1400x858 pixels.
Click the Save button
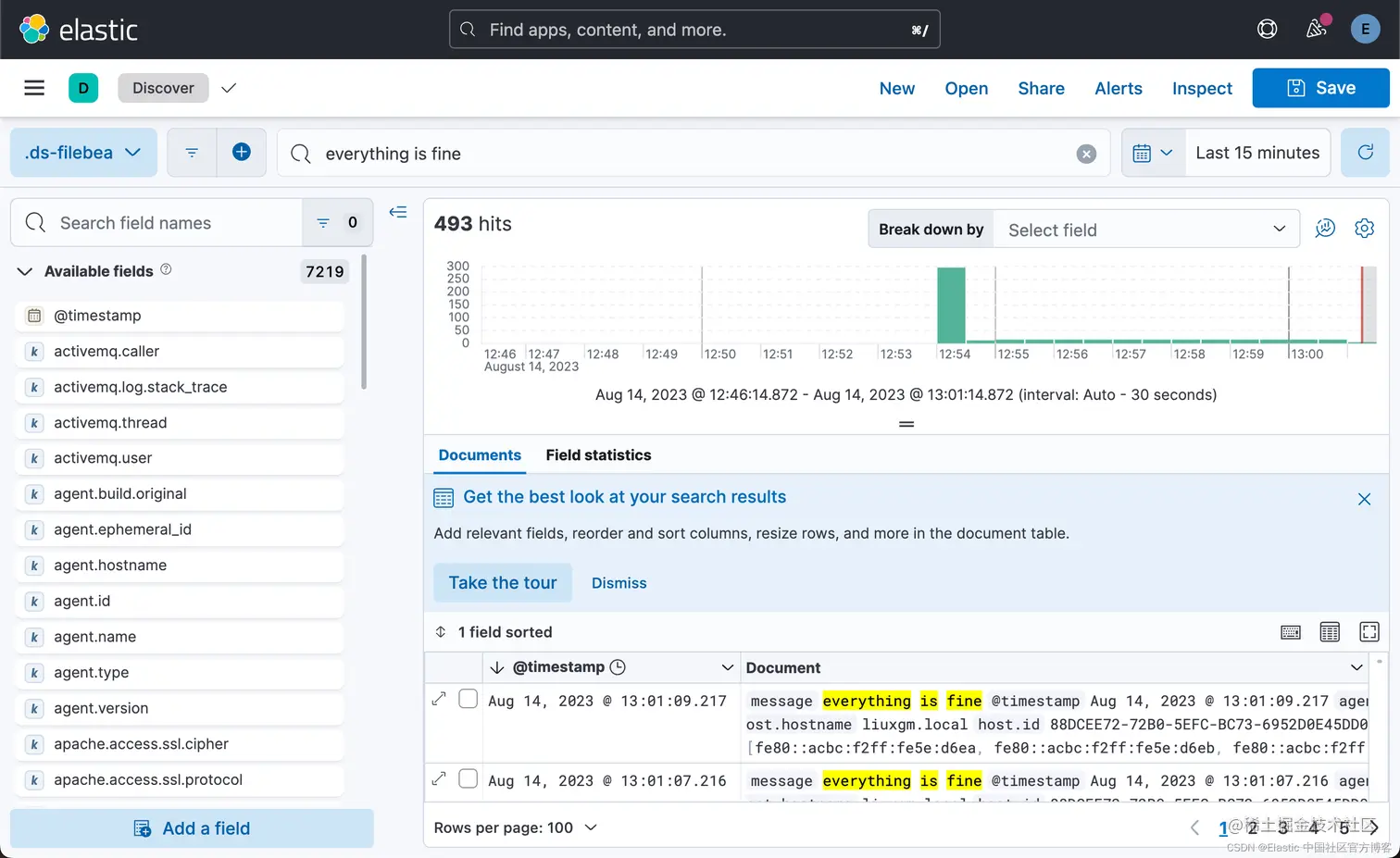(x=1320, y=88)
